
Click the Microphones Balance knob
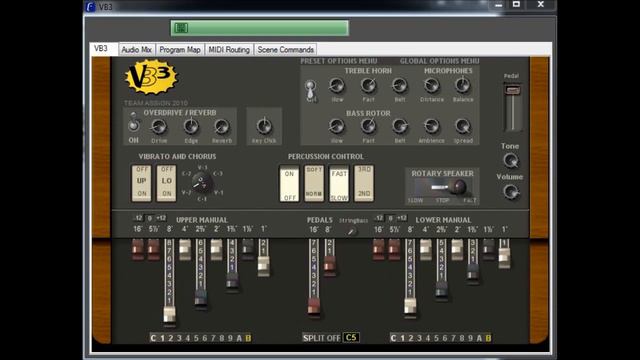[462, 86]
